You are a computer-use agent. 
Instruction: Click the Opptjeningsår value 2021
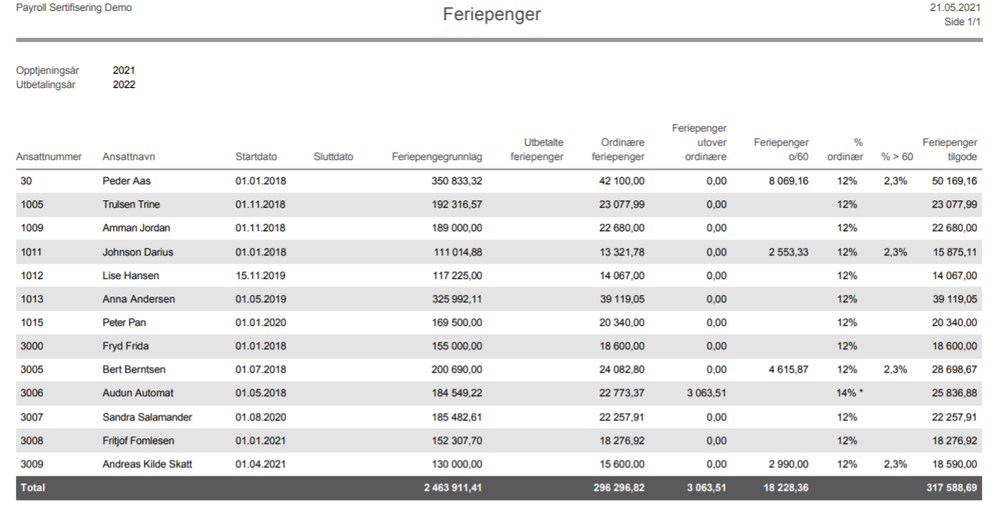point(124,71)
